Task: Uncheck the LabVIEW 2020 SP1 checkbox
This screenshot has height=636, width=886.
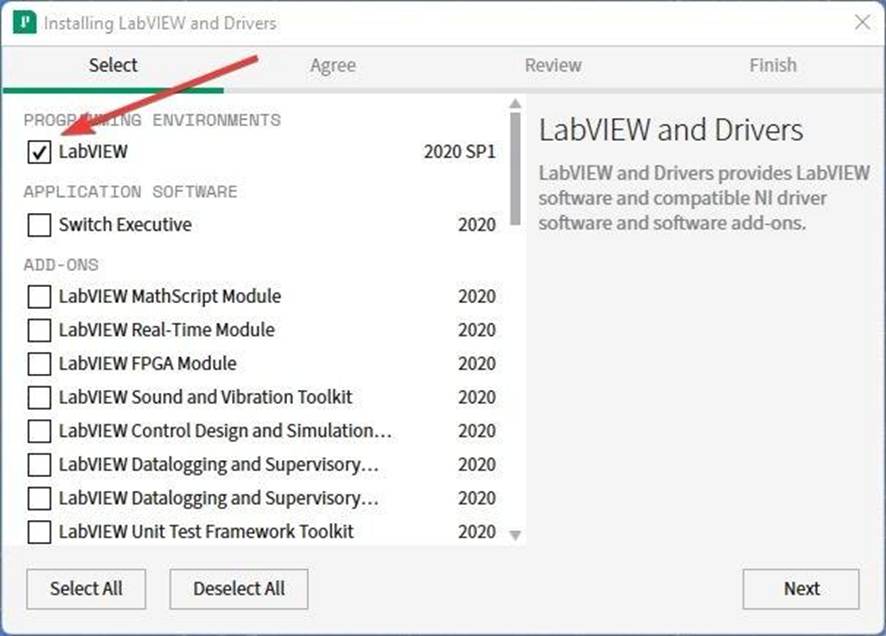Action: pos(39,152)
